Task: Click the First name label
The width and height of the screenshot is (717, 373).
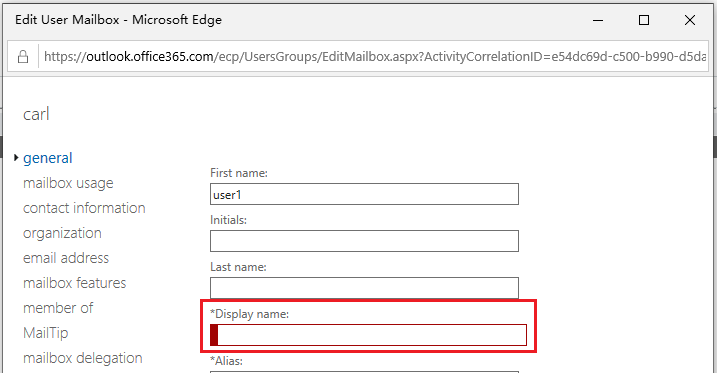Action: [x=239, y=173]
